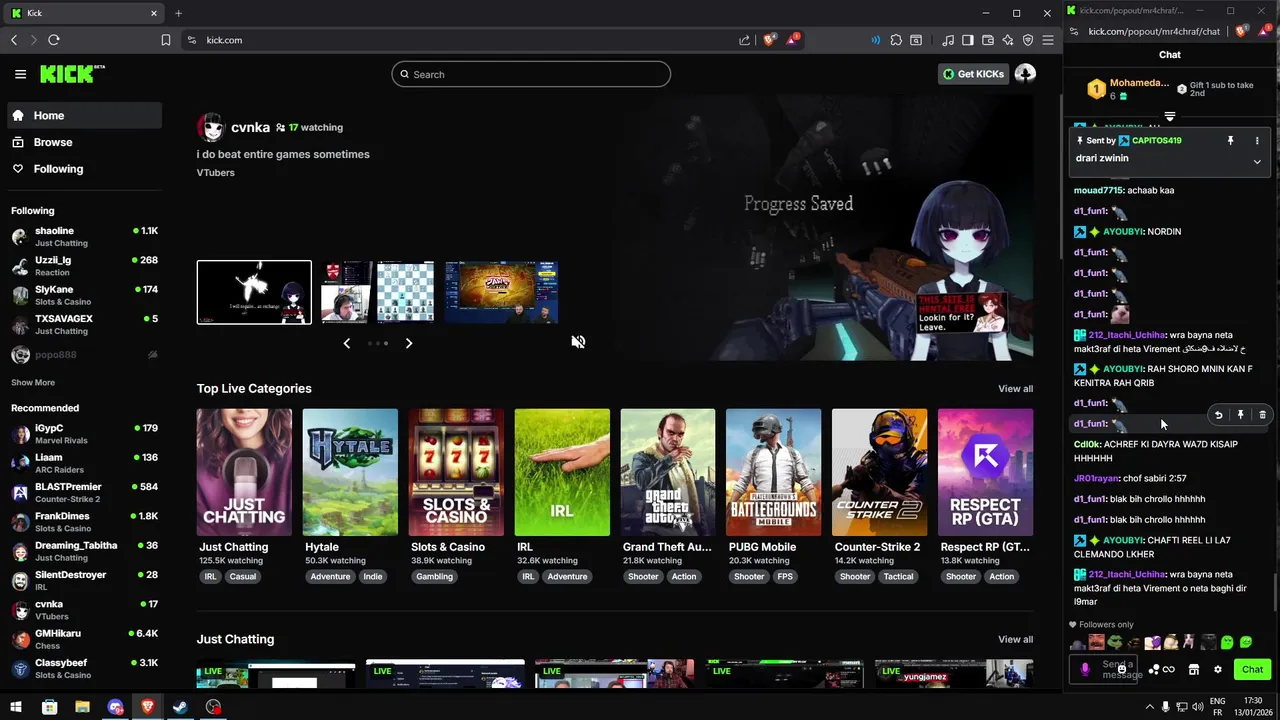The height and width of the screenshot is (720, 1280).
Task: Open site settings icon in popout chat address bar
Action: [x=1074, y=31]
